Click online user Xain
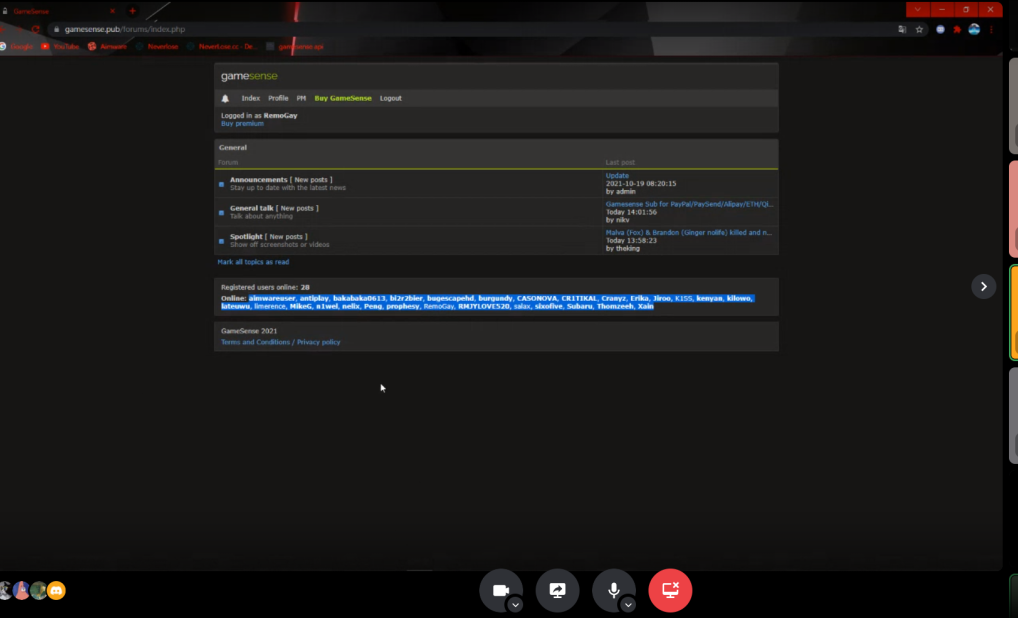The image size is (1018, 618). [x=645, y=306]
